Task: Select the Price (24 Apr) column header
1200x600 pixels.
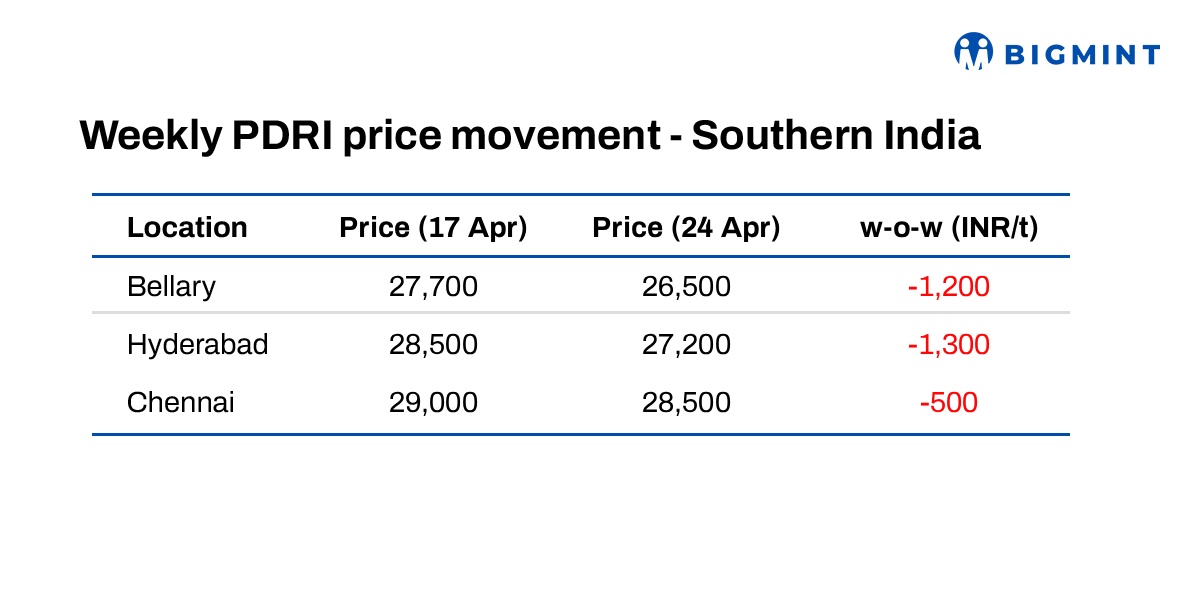Action: point(686,228)
